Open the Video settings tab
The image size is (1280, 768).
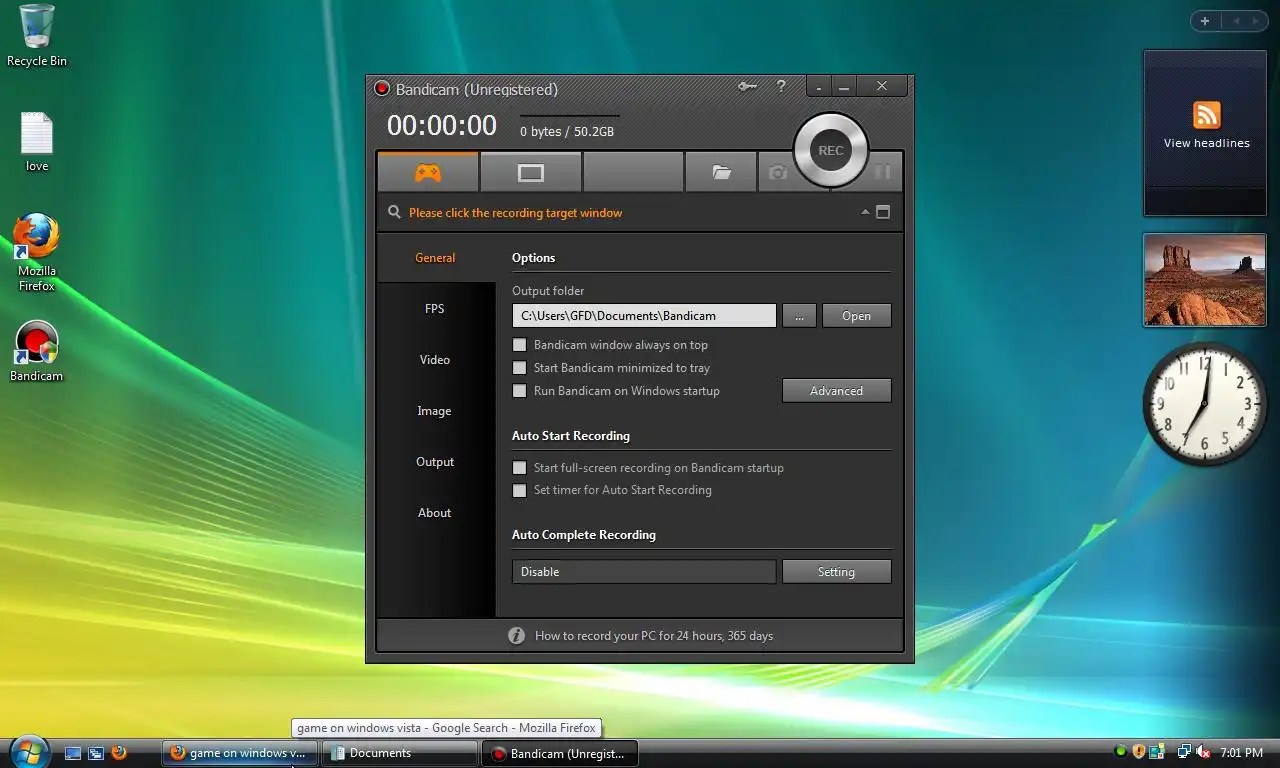point(435,360)
